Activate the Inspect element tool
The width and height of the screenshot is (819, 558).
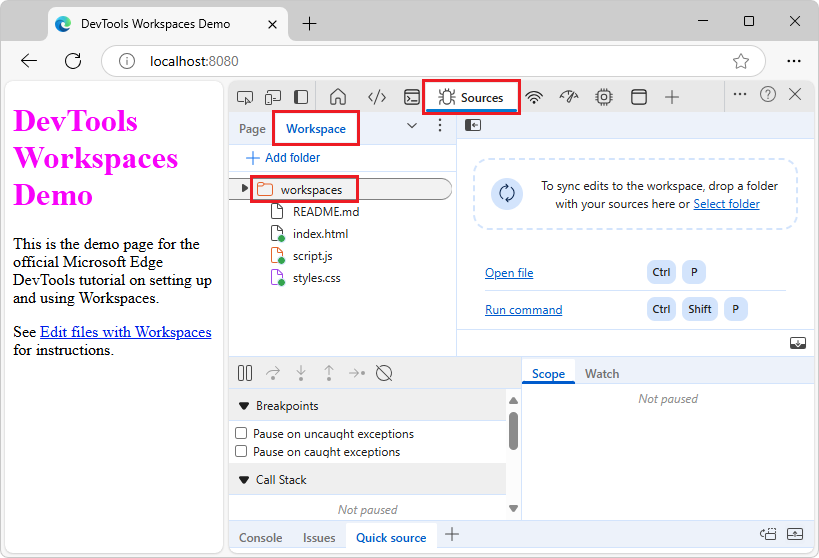[245, 97]
